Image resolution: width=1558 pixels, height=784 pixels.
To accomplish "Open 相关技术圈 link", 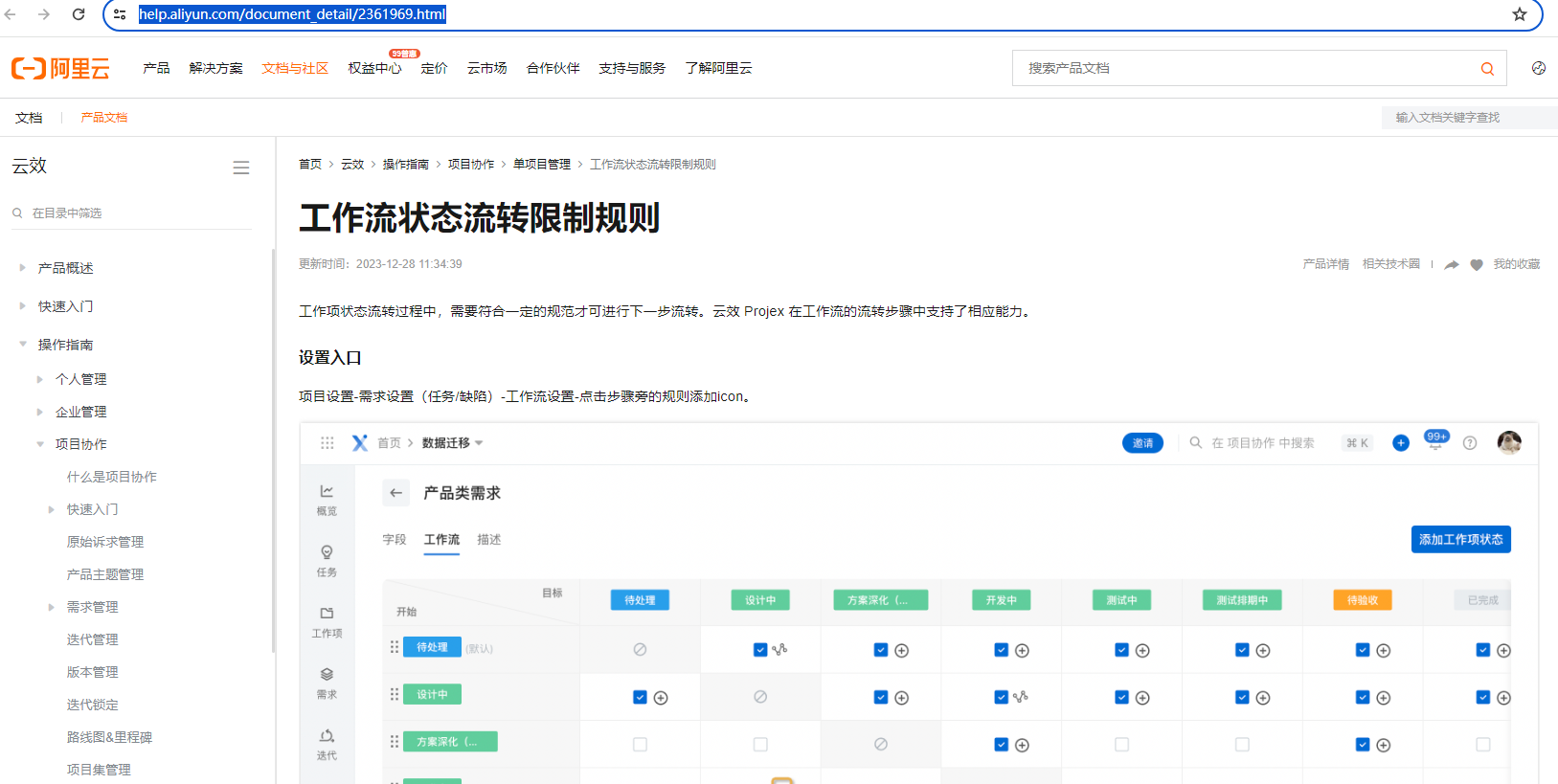I will click(1391, 264).
